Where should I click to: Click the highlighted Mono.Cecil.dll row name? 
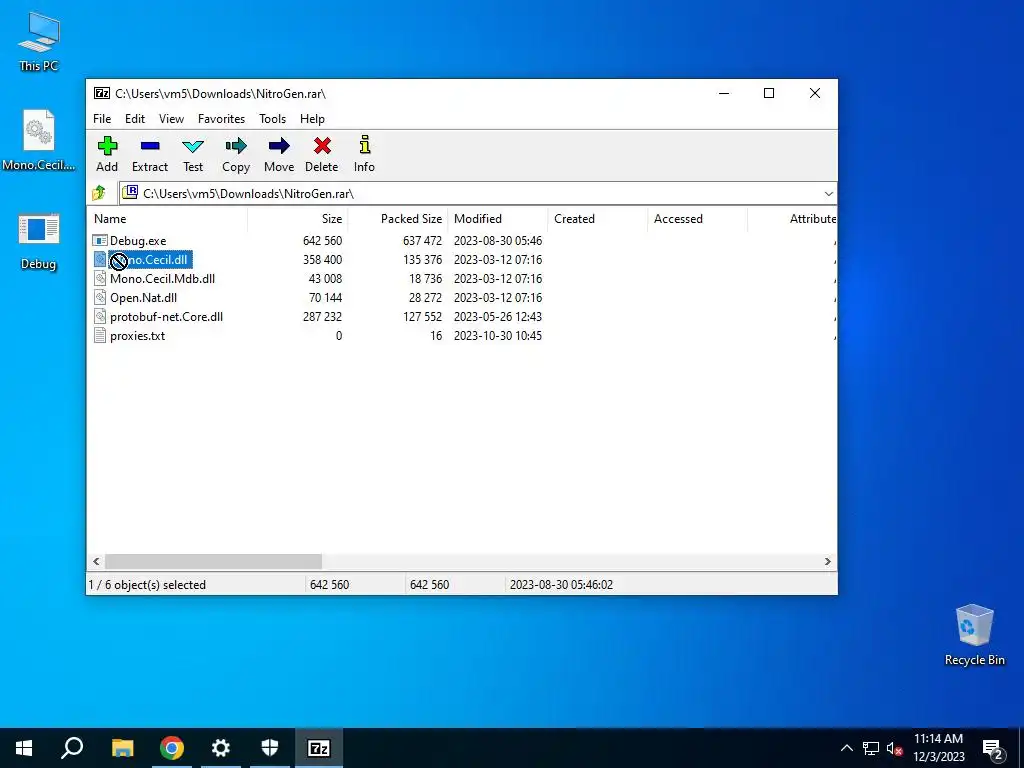(x=150, y=260)
